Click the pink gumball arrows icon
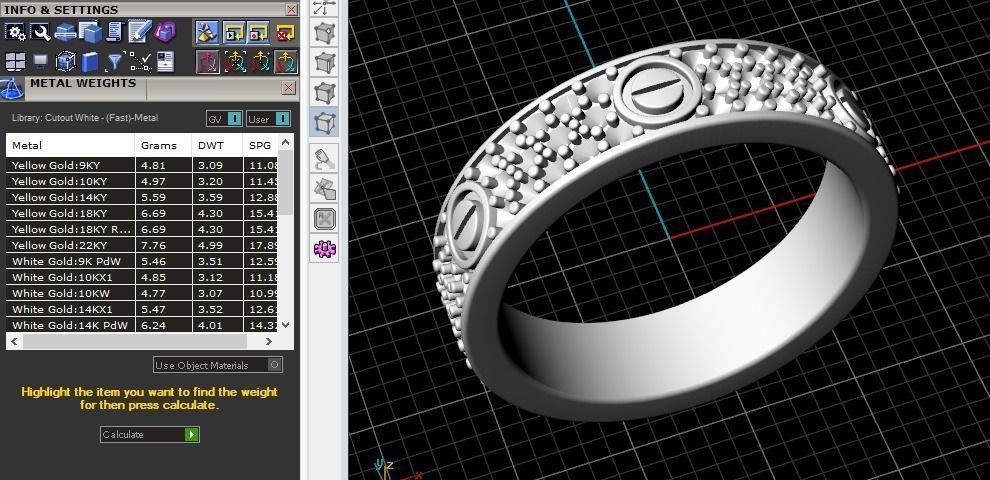Screen dimensions: 990x480 click(207, 62)
